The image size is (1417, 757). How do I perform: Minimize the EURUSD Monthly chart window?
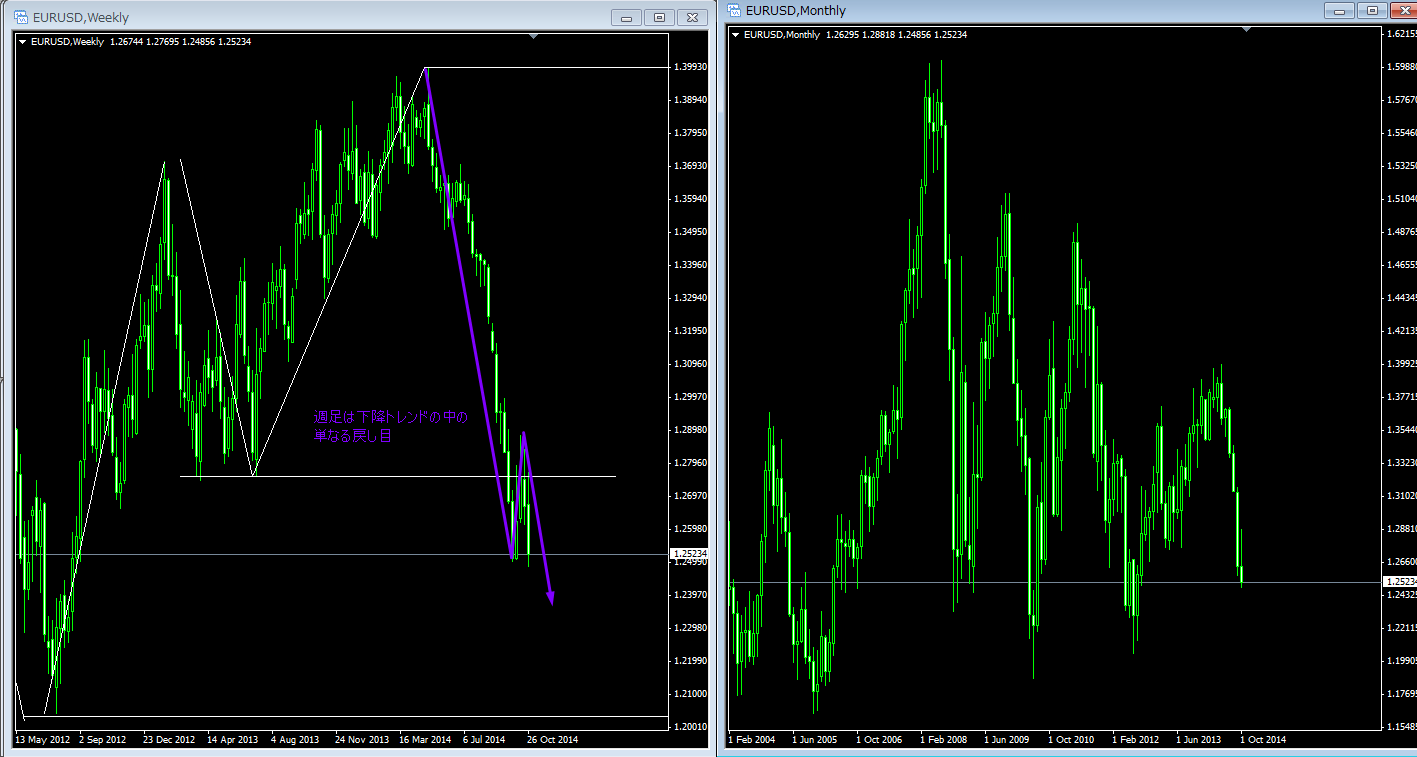(1340, 11)
